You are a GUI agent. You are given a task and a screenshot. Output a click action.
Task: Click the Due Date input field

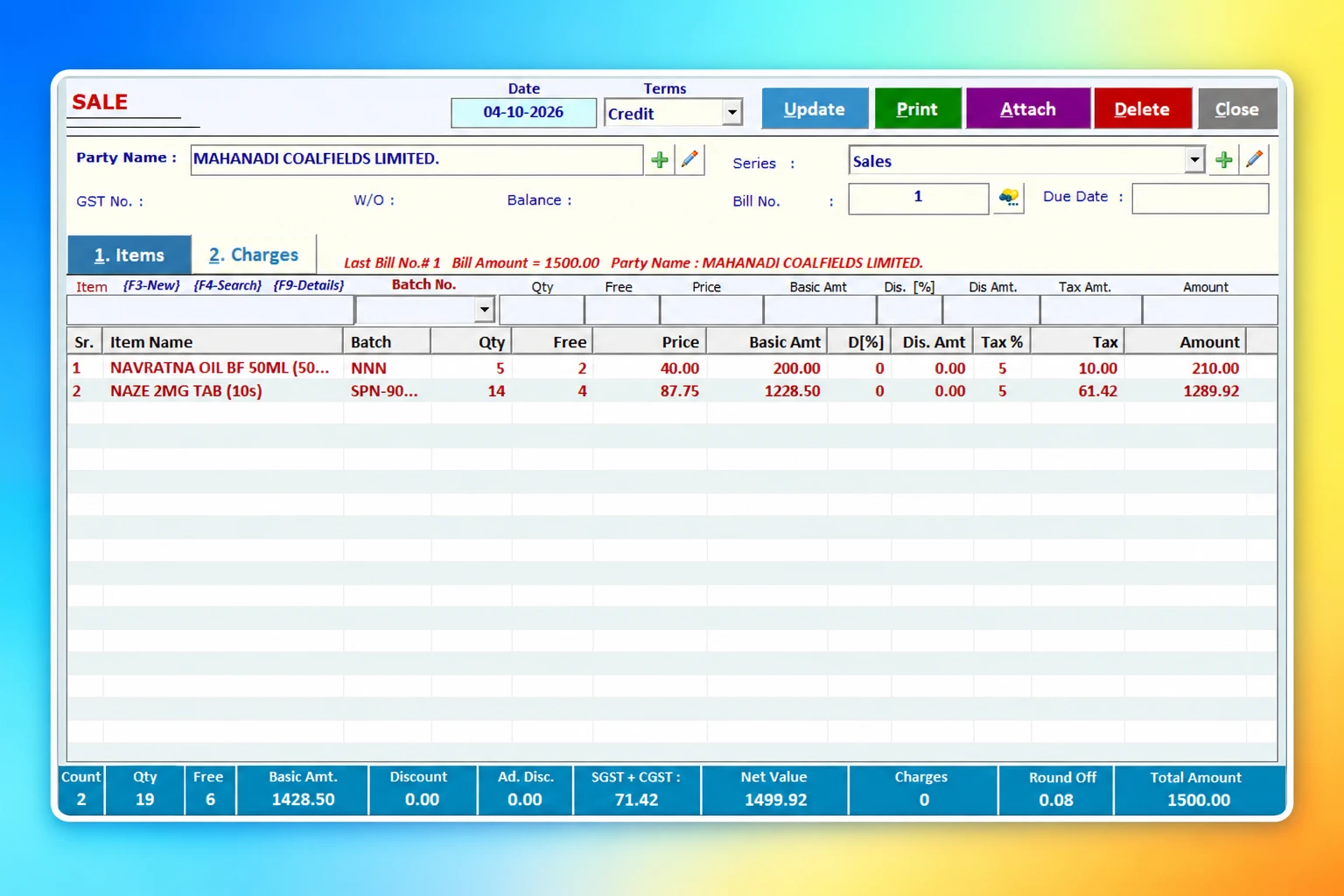(x=1200, y=198)
